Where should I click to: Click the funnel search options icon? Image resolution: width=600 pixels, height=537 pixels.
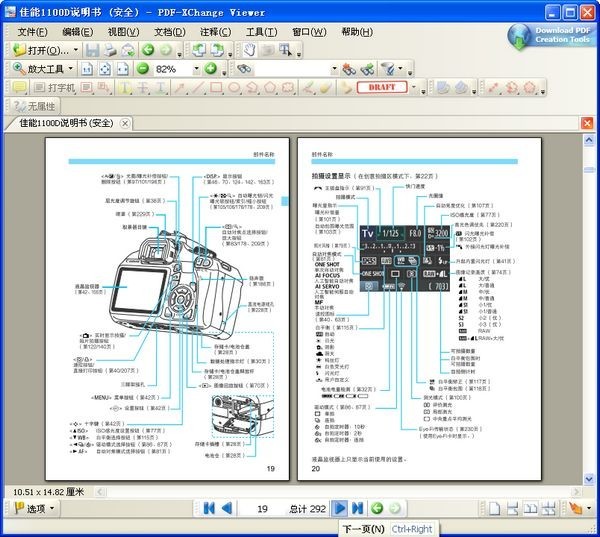click(388, 69)
